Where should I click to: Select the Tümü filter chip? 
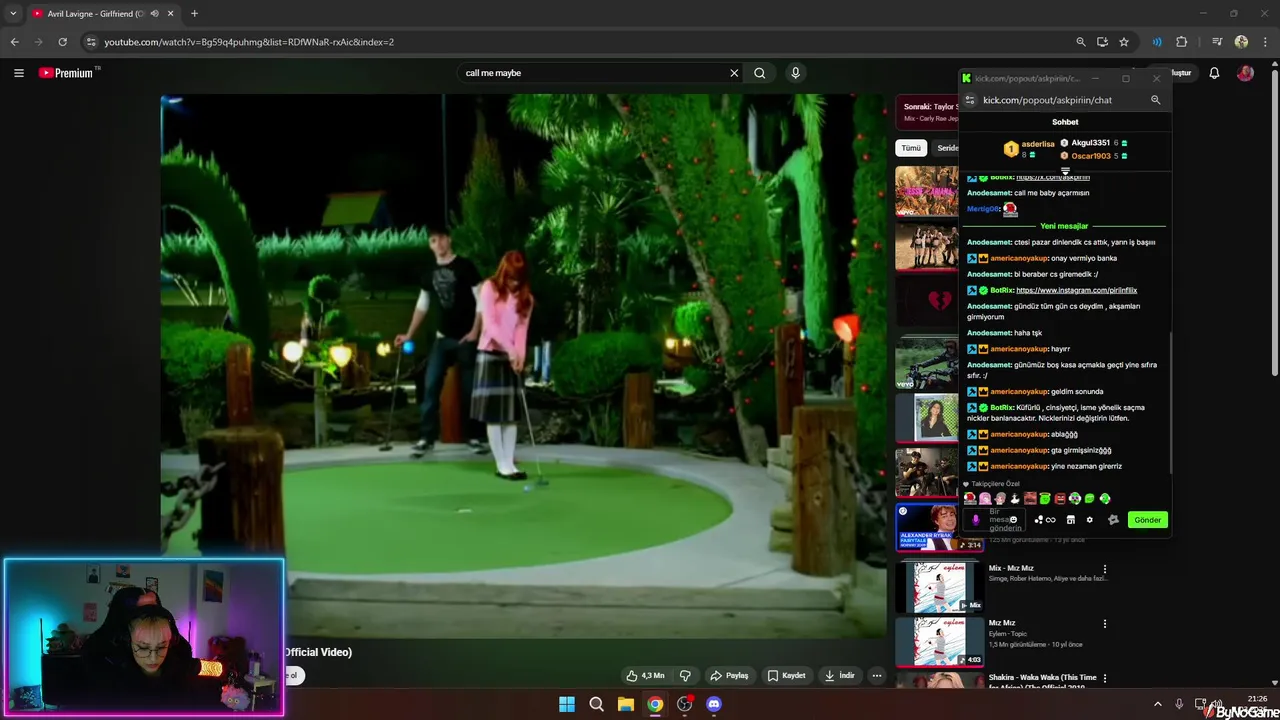point(911,148)
